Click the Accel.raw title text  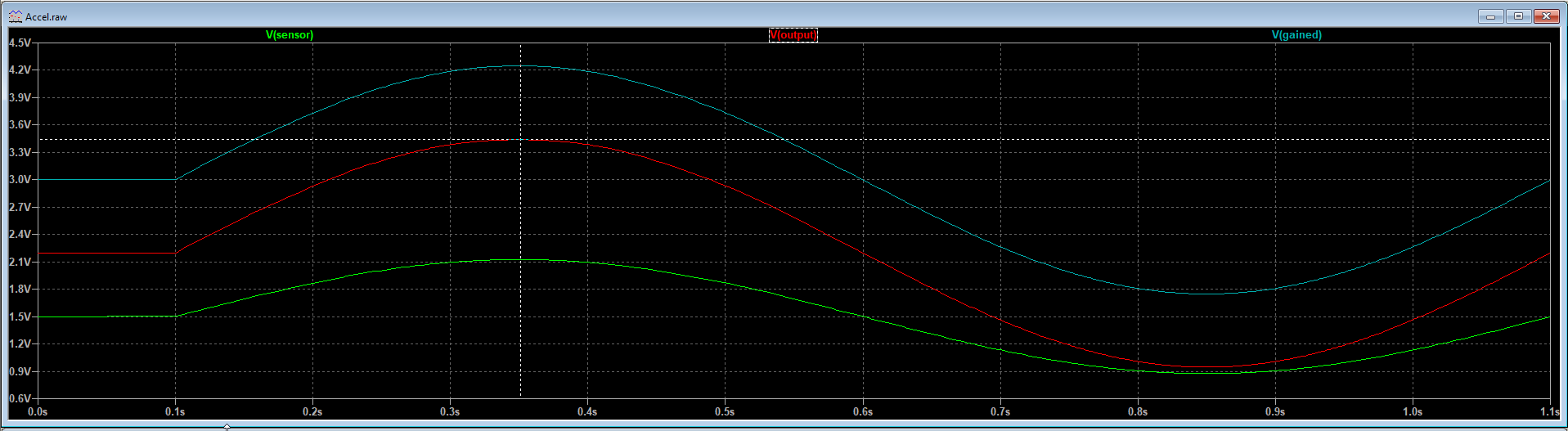click(47, 16)
